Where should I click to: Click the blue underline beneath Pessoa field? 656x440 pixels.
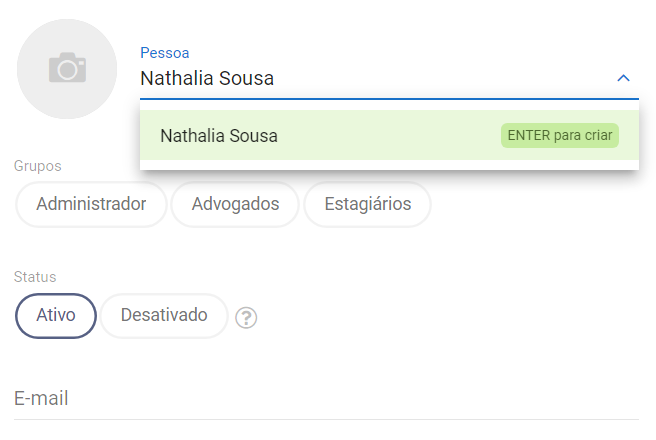[x=389, y=99]
